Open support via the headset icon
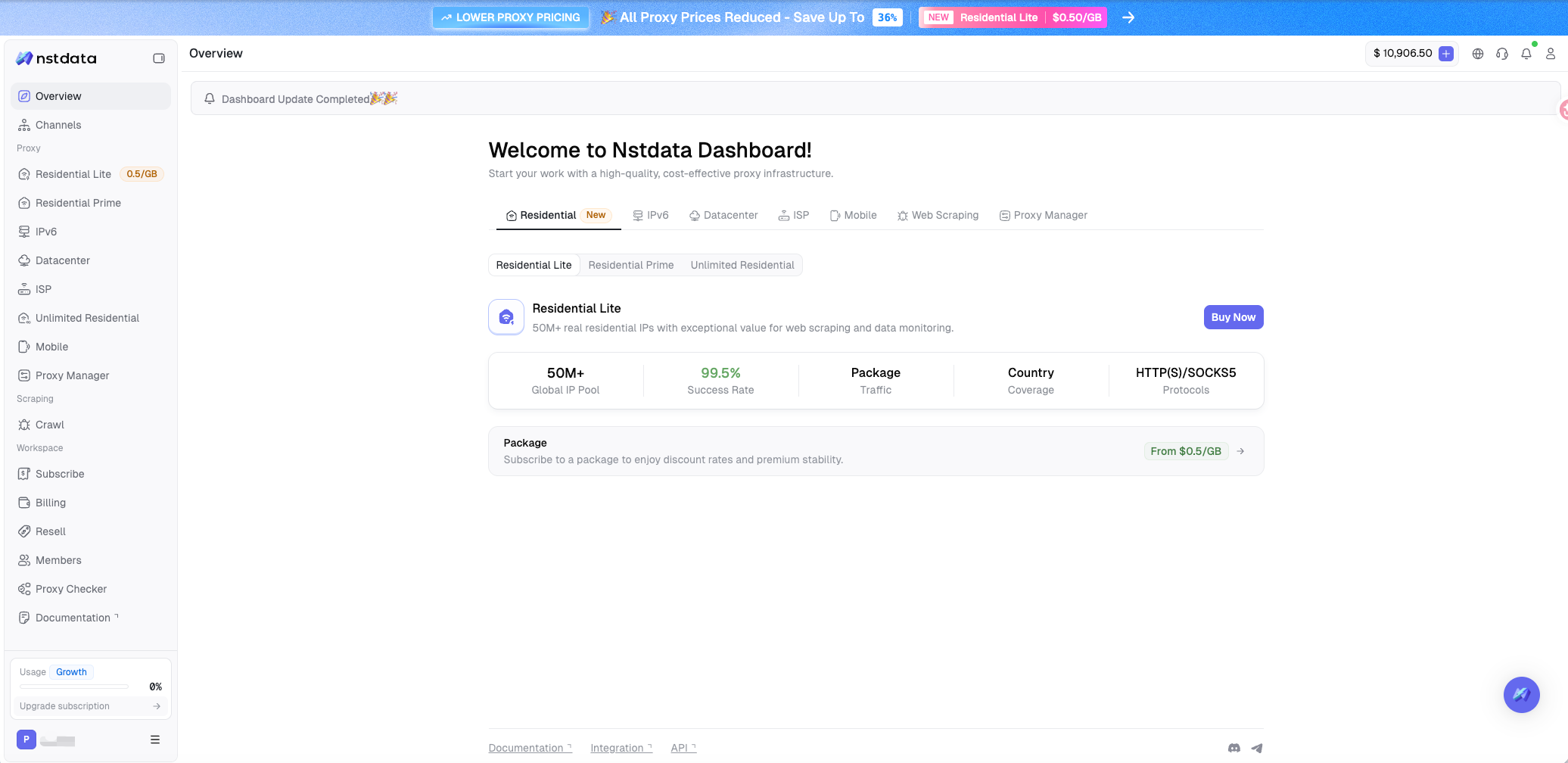Viewport: 1568px width, 763px height. point(1502,54)
